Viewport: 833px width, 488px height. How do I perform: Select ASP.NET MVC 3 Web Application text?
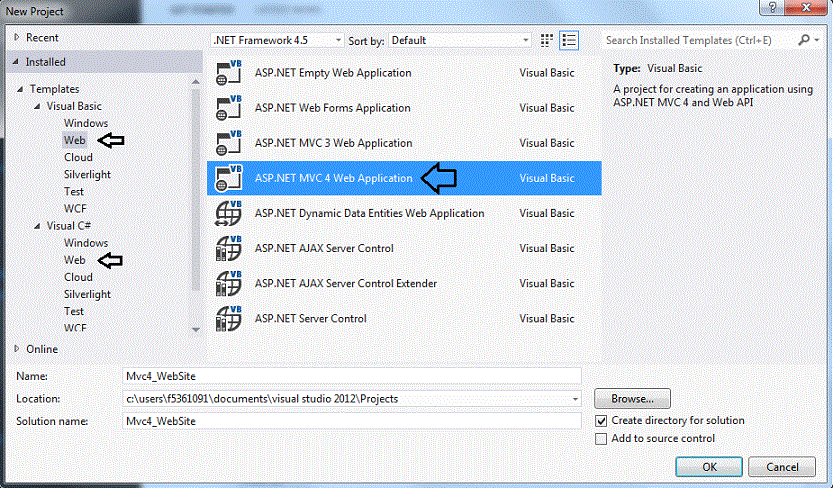[333, 143]
